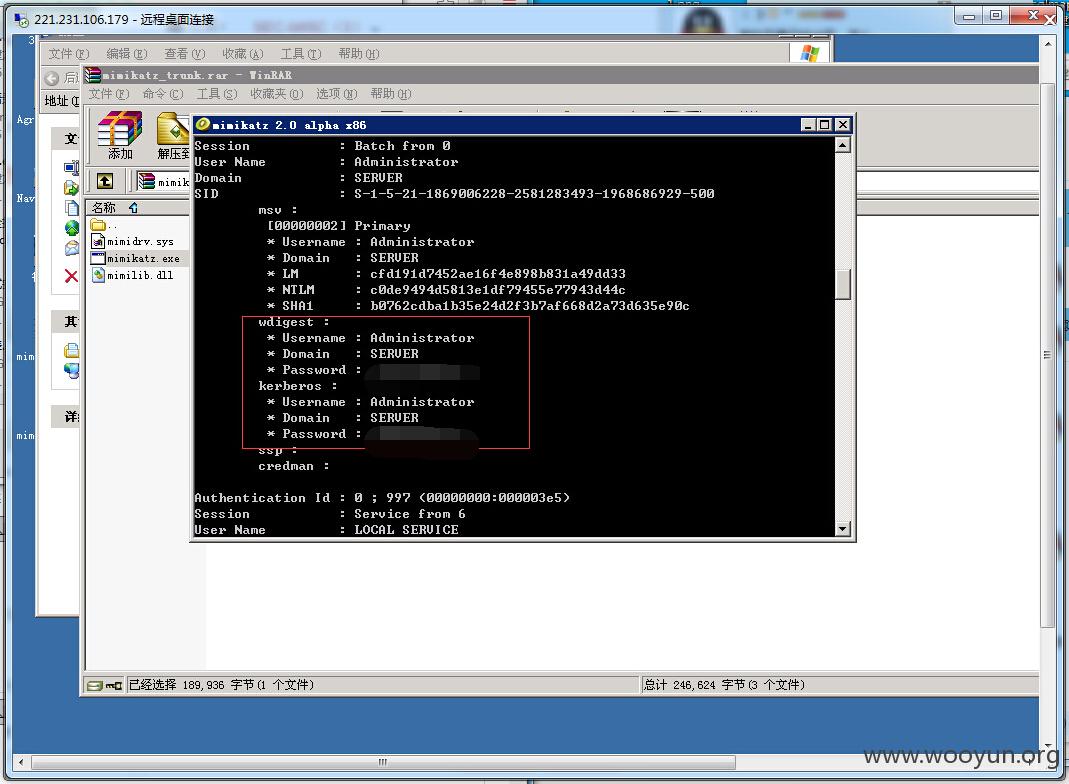The width and height of the screenshot is (1069, 784).
Task: Open Explorer 收藏(A) menu in back window
Action: pyautogui.click(x=243, y=54)
